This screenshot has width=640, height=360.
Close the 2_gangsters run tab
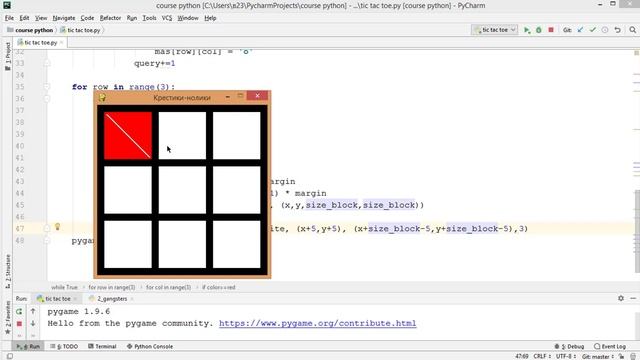tap(132, 299)
